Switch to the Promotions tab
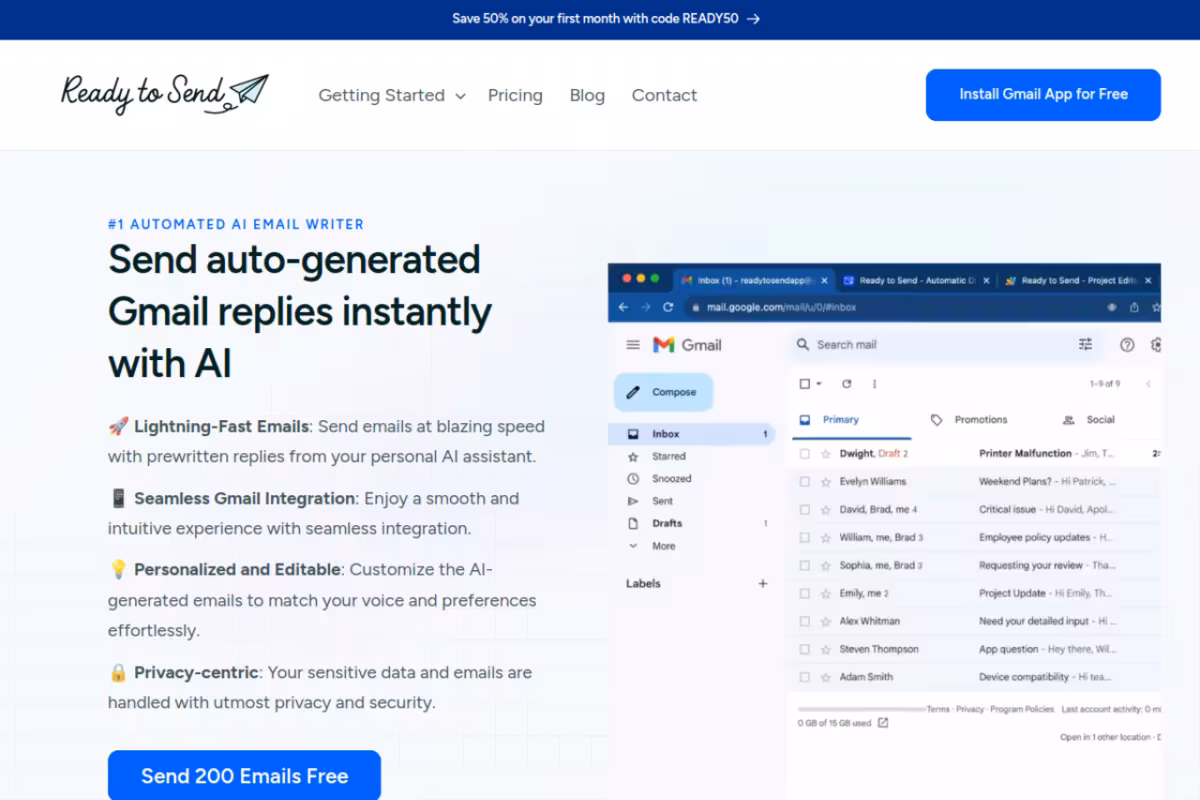This screenshot has width=1200, height=800. click(x=970, y=420)
